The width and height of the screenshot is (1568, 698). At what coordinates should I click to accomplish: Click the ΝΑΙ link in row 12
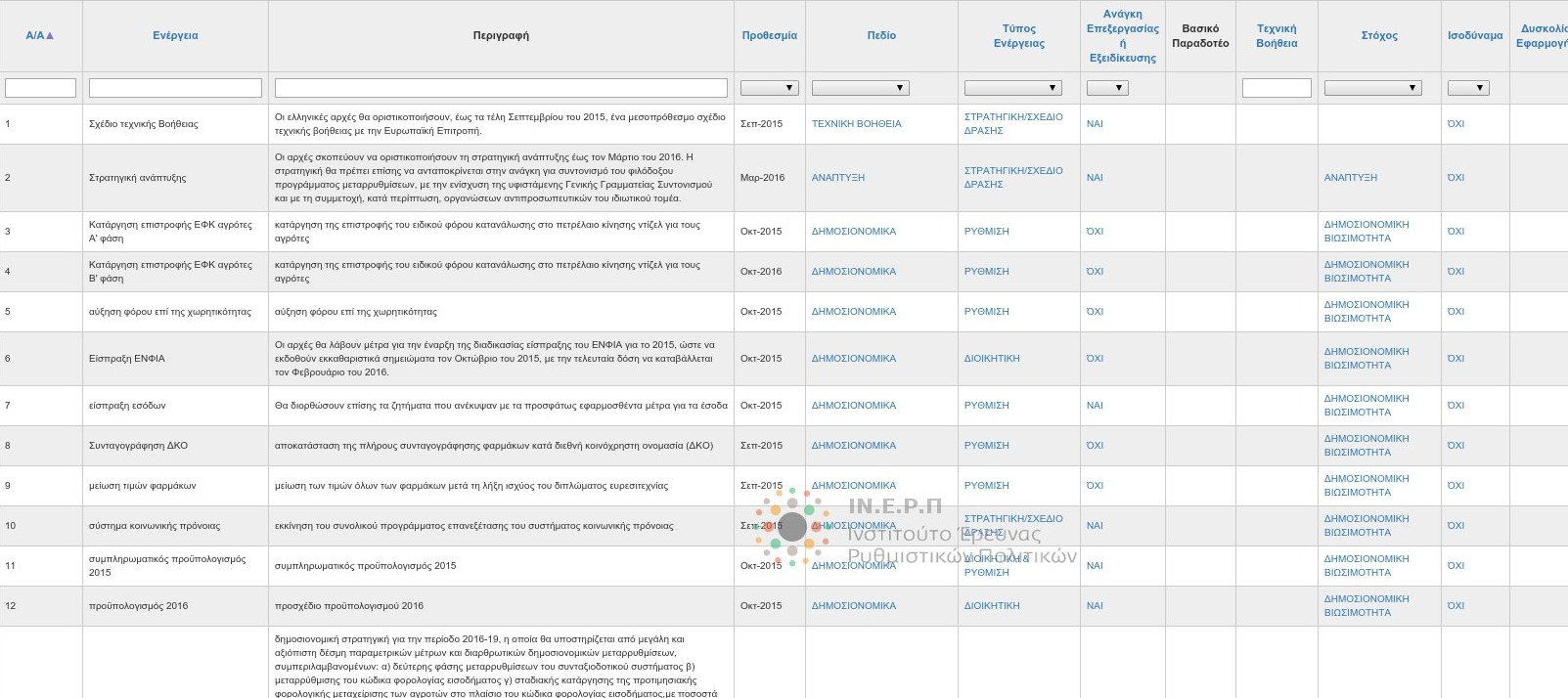[x=1095, y=606]
